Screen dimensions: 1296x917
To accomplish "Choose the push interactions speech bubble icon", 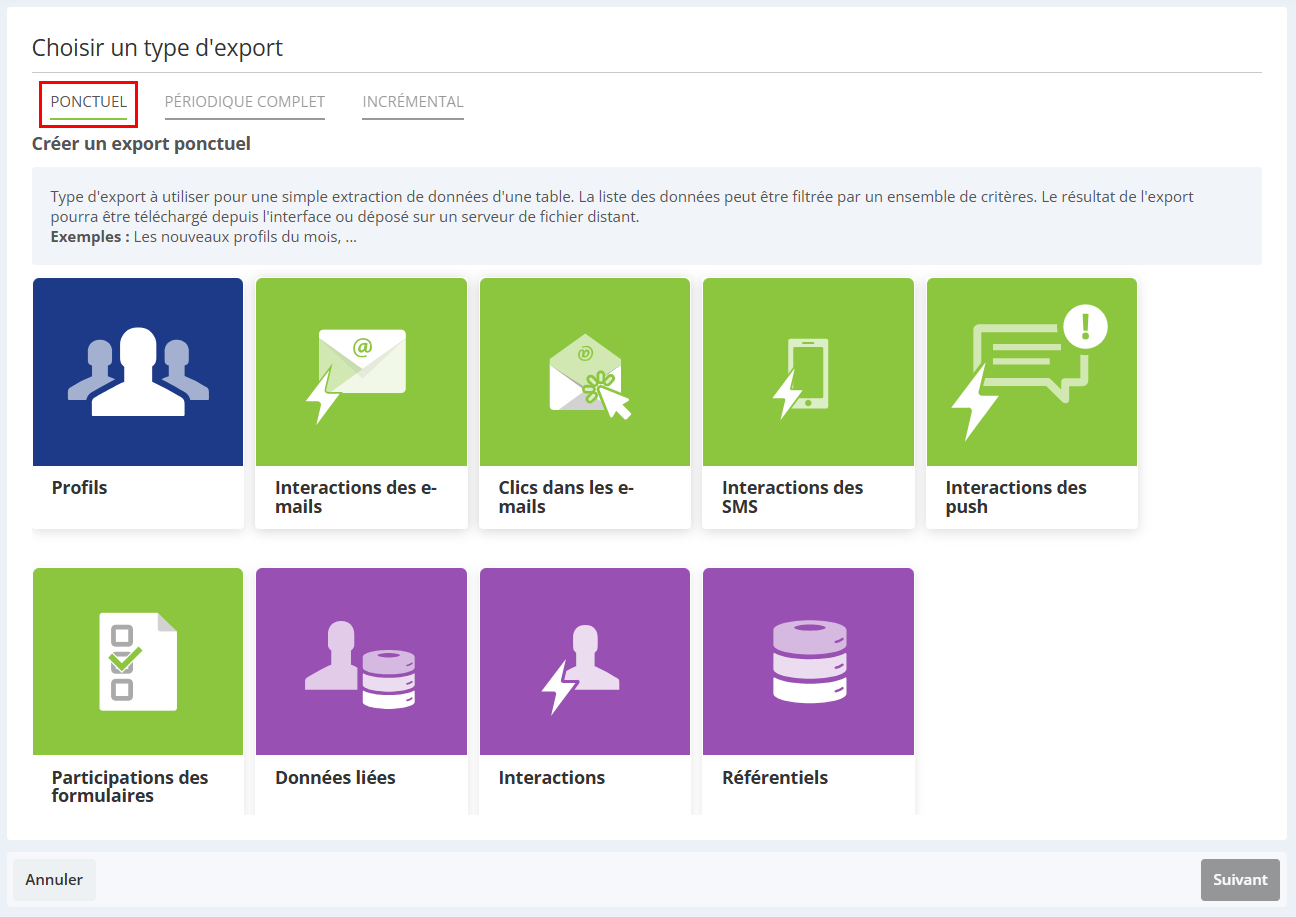I will (x=1029, y=372).
